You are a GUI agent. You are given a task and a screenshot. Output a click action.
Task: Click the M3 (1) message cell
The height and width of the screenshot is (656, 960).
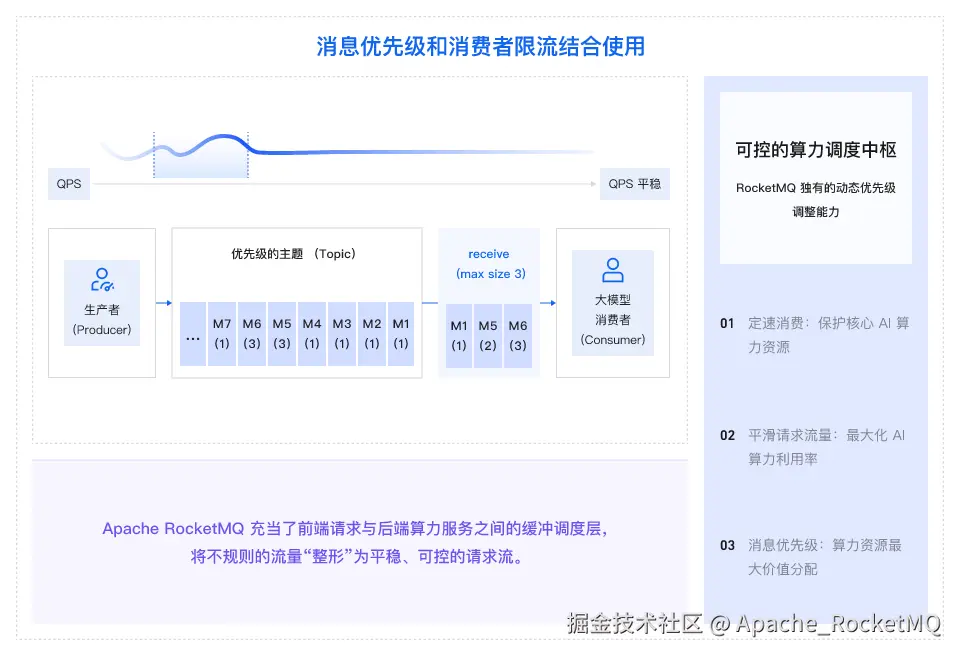coord(342,334)
